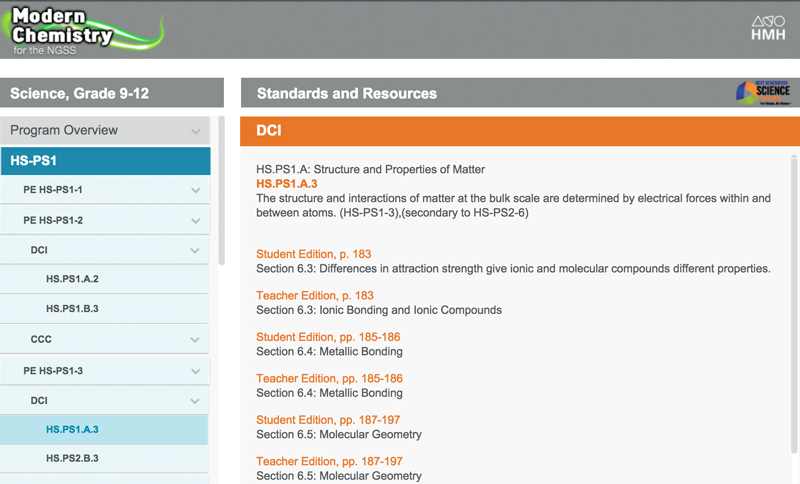
Task: Click the Next Generation Science logo
Action: pos(764,93)
